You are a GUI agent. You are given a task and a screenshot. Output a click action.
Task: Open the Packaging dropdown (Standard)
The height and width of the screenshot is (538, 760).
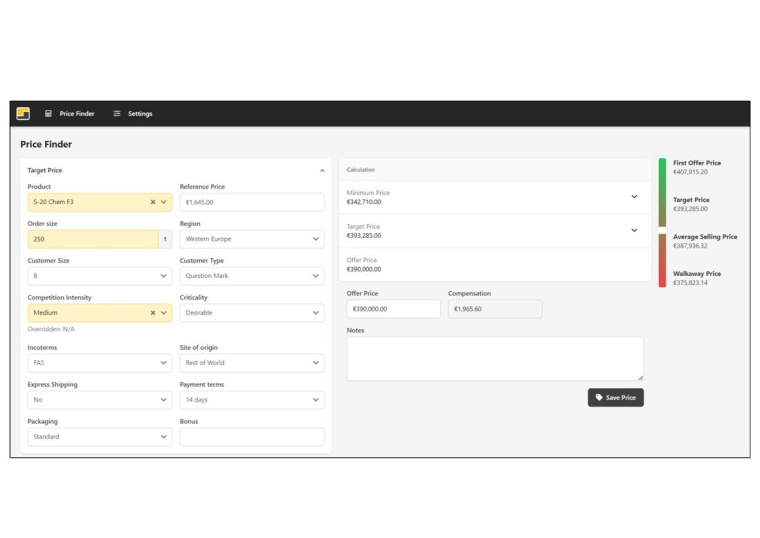[99, 437]
